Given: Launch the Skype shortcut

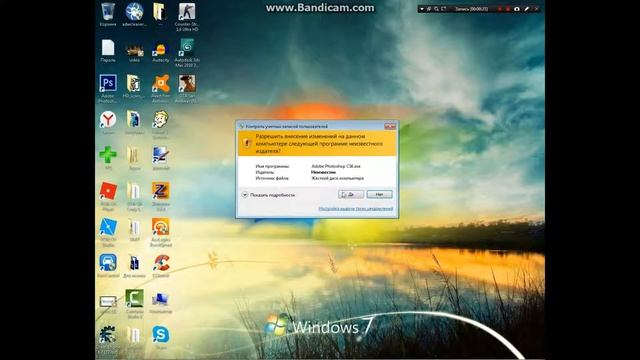Looking at the screenshot, I should coord(160,336).
